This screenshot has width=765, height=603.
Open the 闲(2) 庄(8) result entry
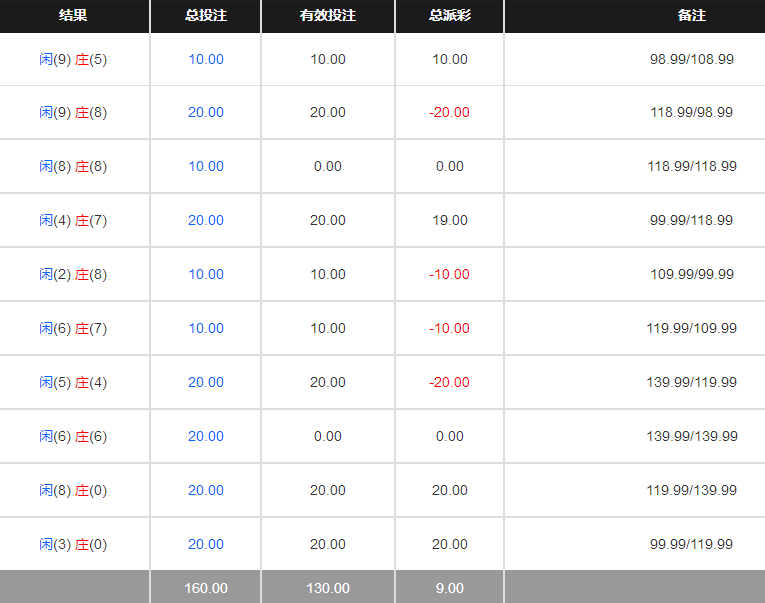coord(73,275)
